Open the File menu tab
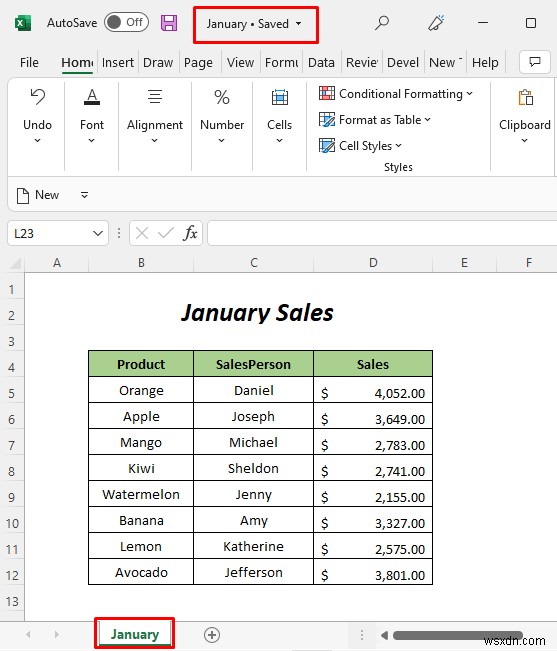557x651 pixels. 29,63
